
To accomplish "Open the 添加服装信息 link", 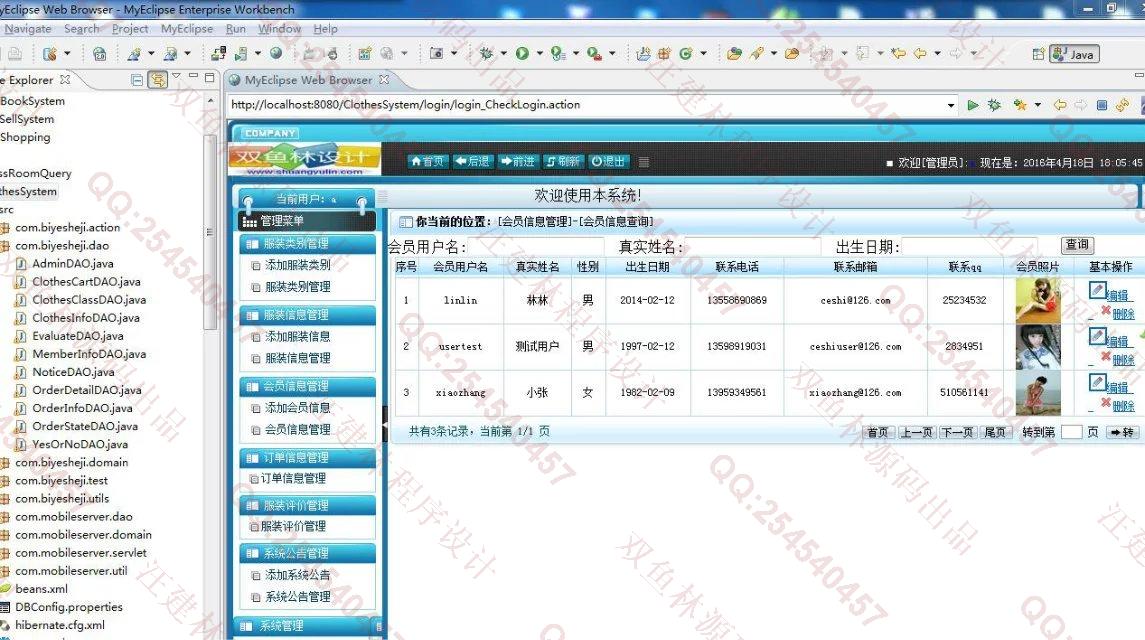I will click(x=297, y=337).
